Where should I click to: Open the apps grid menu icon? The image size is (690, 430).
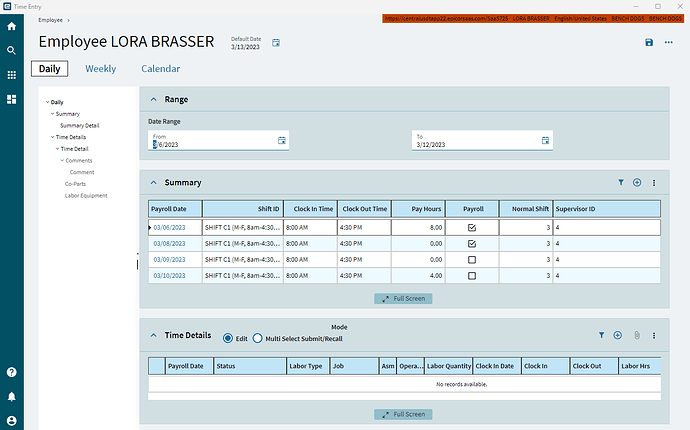pos(11,75)
